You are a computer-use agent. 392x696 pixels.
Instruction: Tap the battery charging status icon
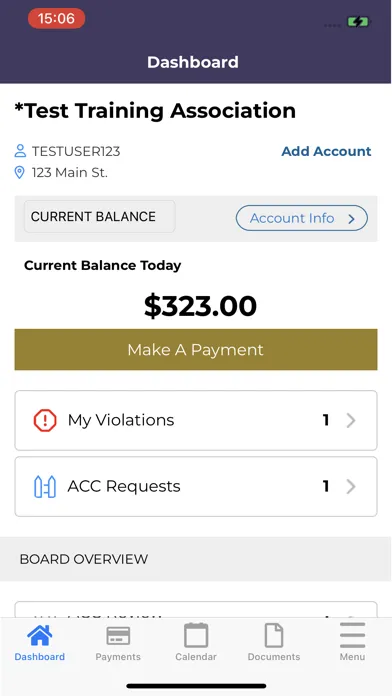point(358,21)
